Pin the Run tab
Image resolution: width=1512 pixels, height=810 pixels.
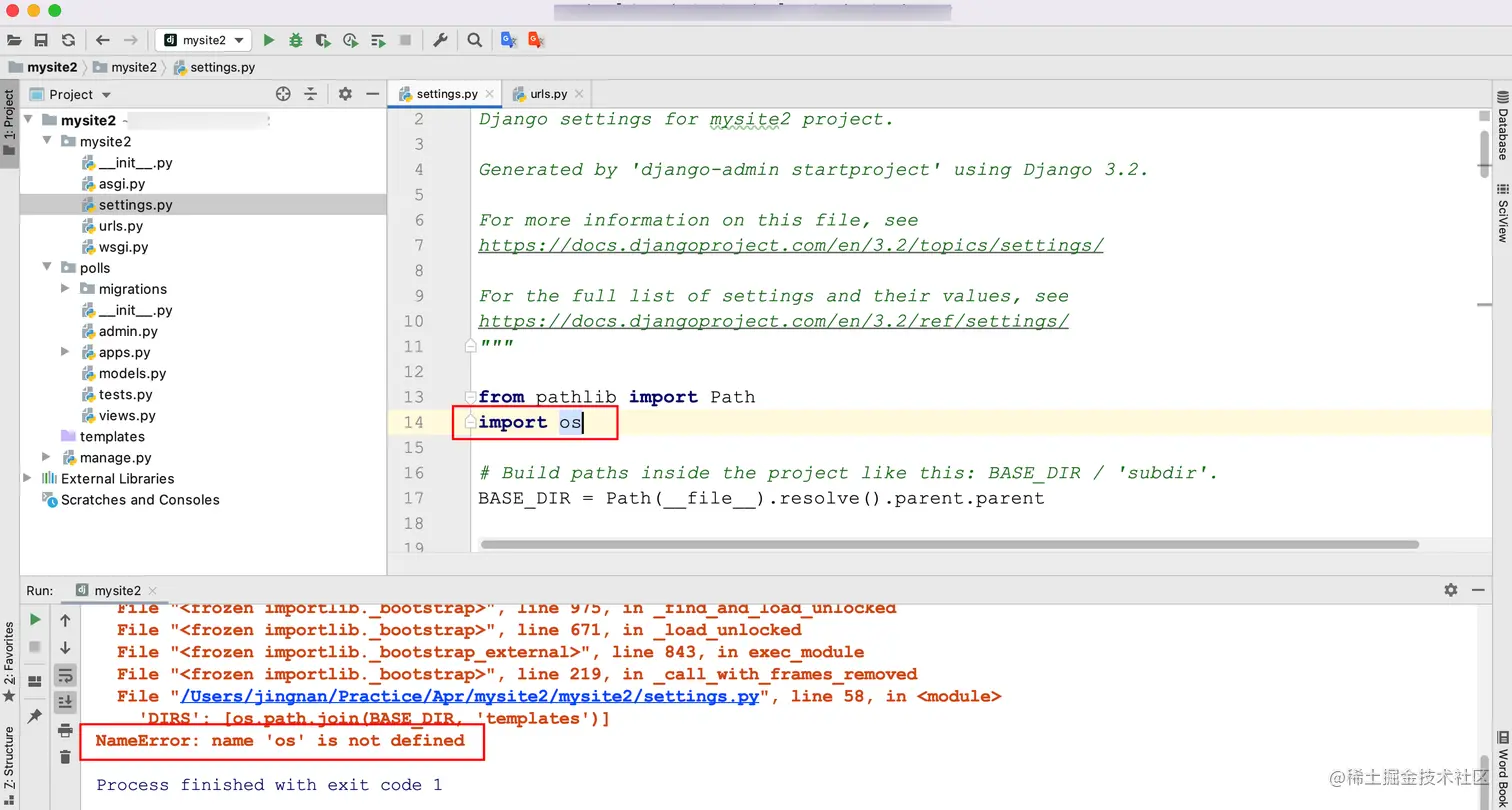tap(35, 716)
